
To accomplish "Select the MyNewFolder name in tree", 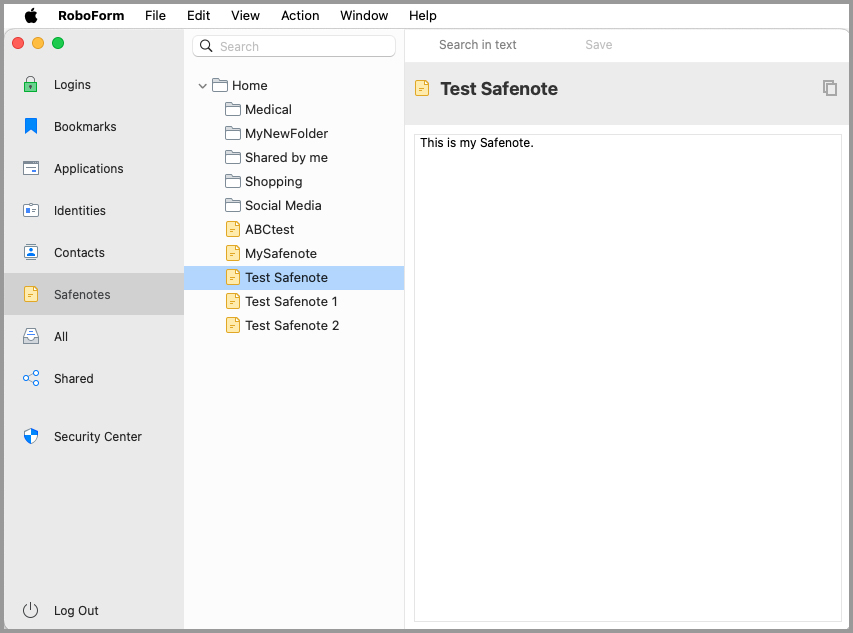I will point(286,133).
